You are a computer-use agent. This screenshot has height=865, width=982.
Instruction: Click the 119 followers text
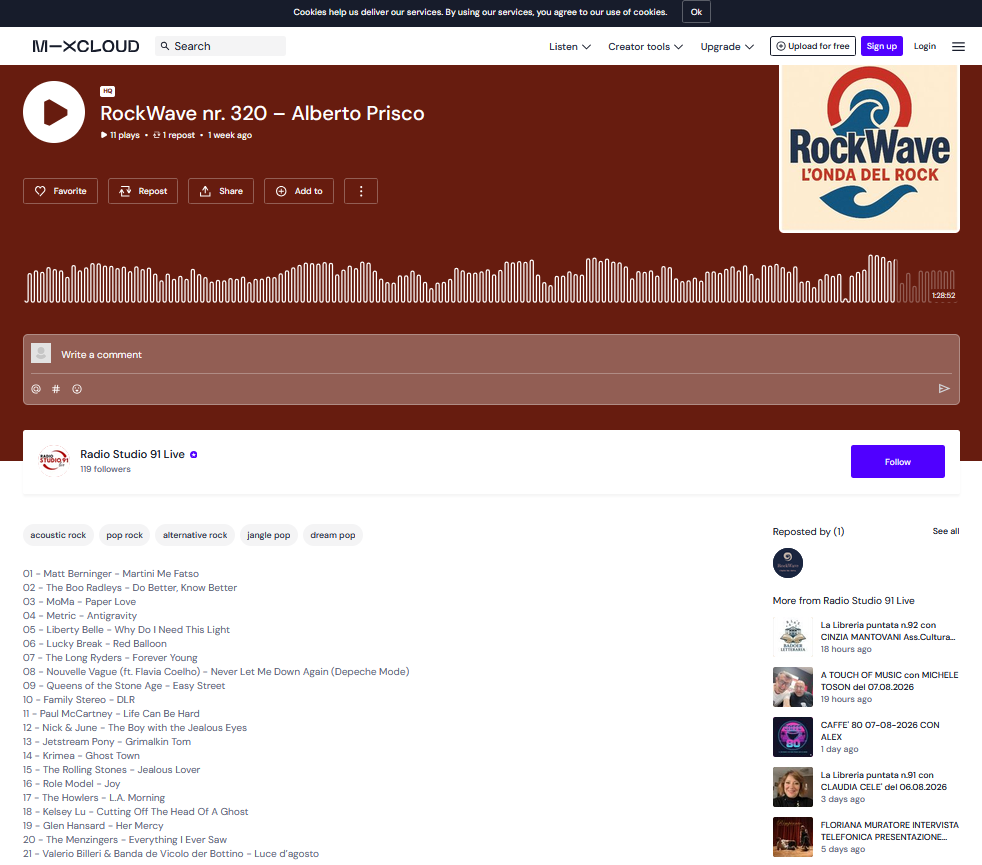click(x=105, y=469)
